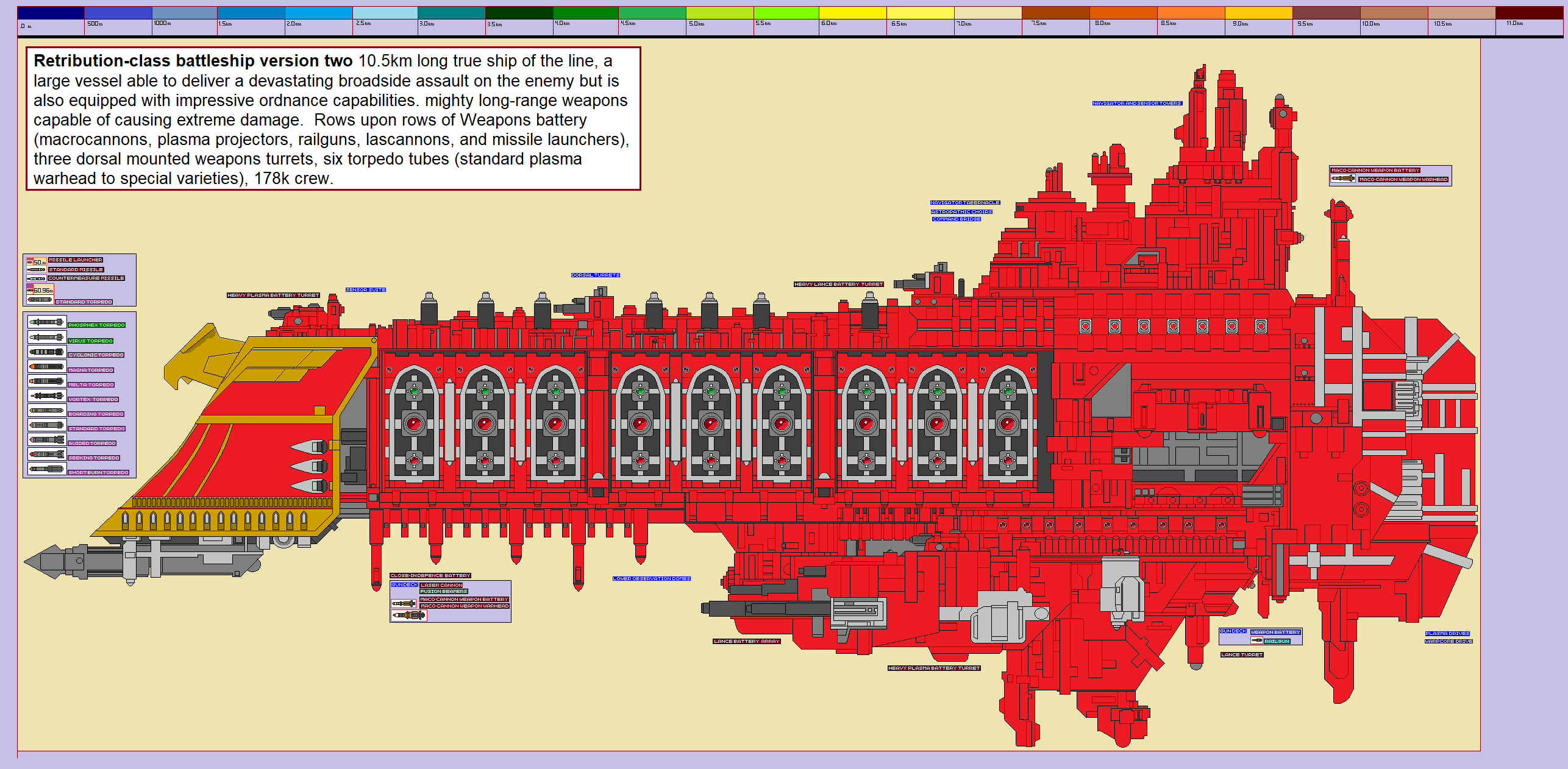The height and width of the screenshot is (769, 1568).
Task: Click the Command Bridge label
Action: (957, 219)
